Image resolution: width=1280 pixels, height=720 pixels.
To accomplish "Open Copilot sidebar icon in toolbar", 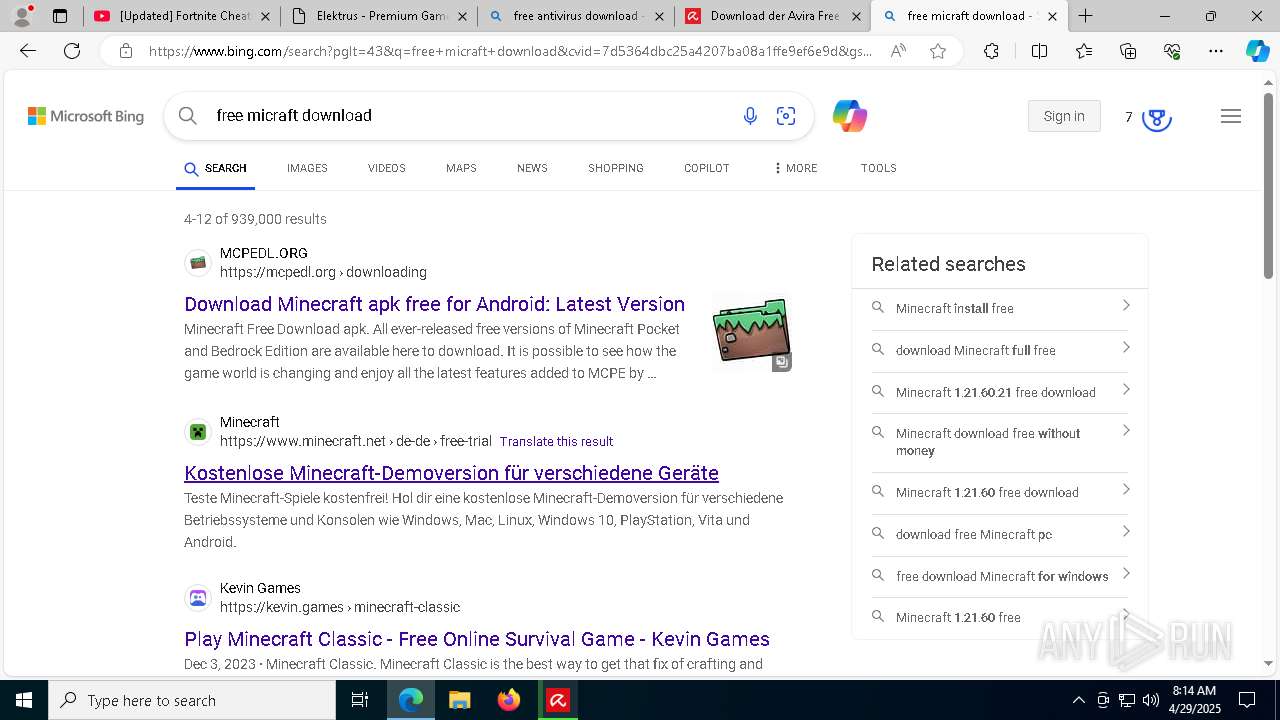I will point(1257,51).
